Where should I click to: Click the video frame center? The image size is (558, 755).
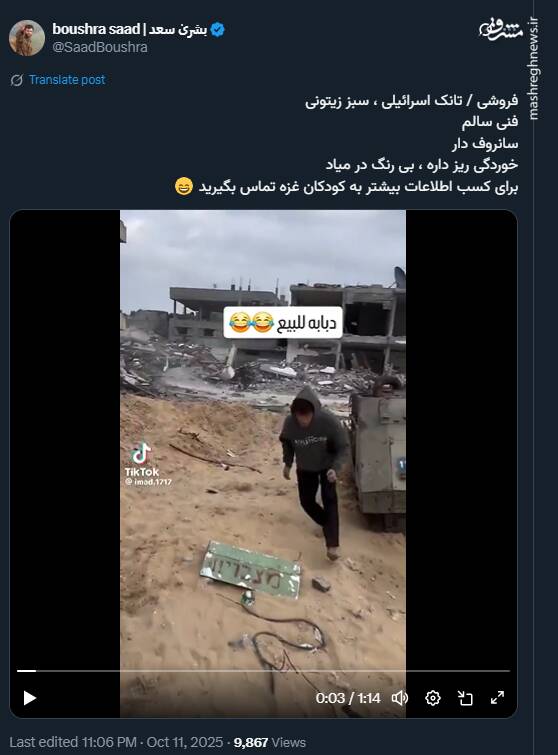(x=263, y=464)
